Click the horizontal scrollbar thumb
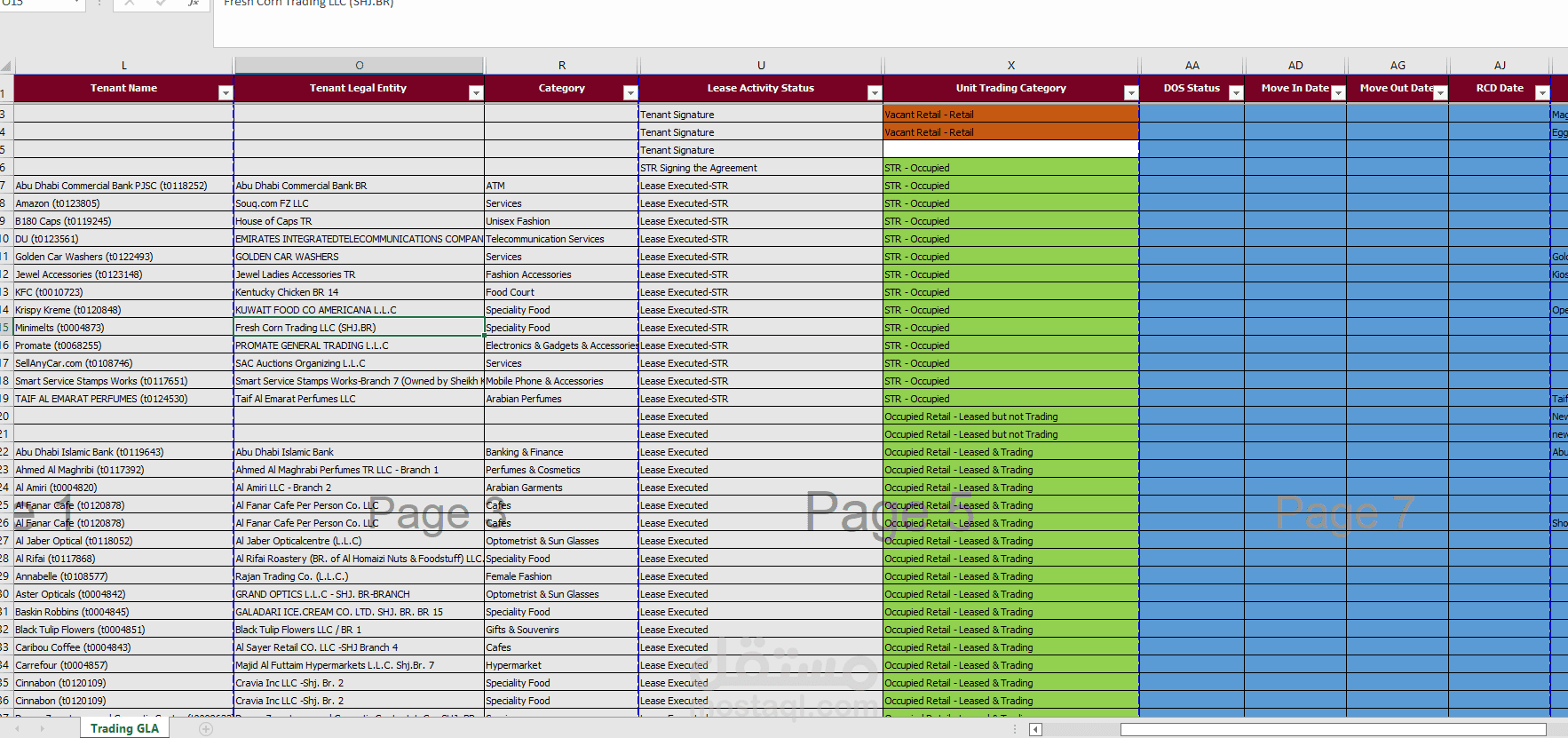 click(1334, 730)
